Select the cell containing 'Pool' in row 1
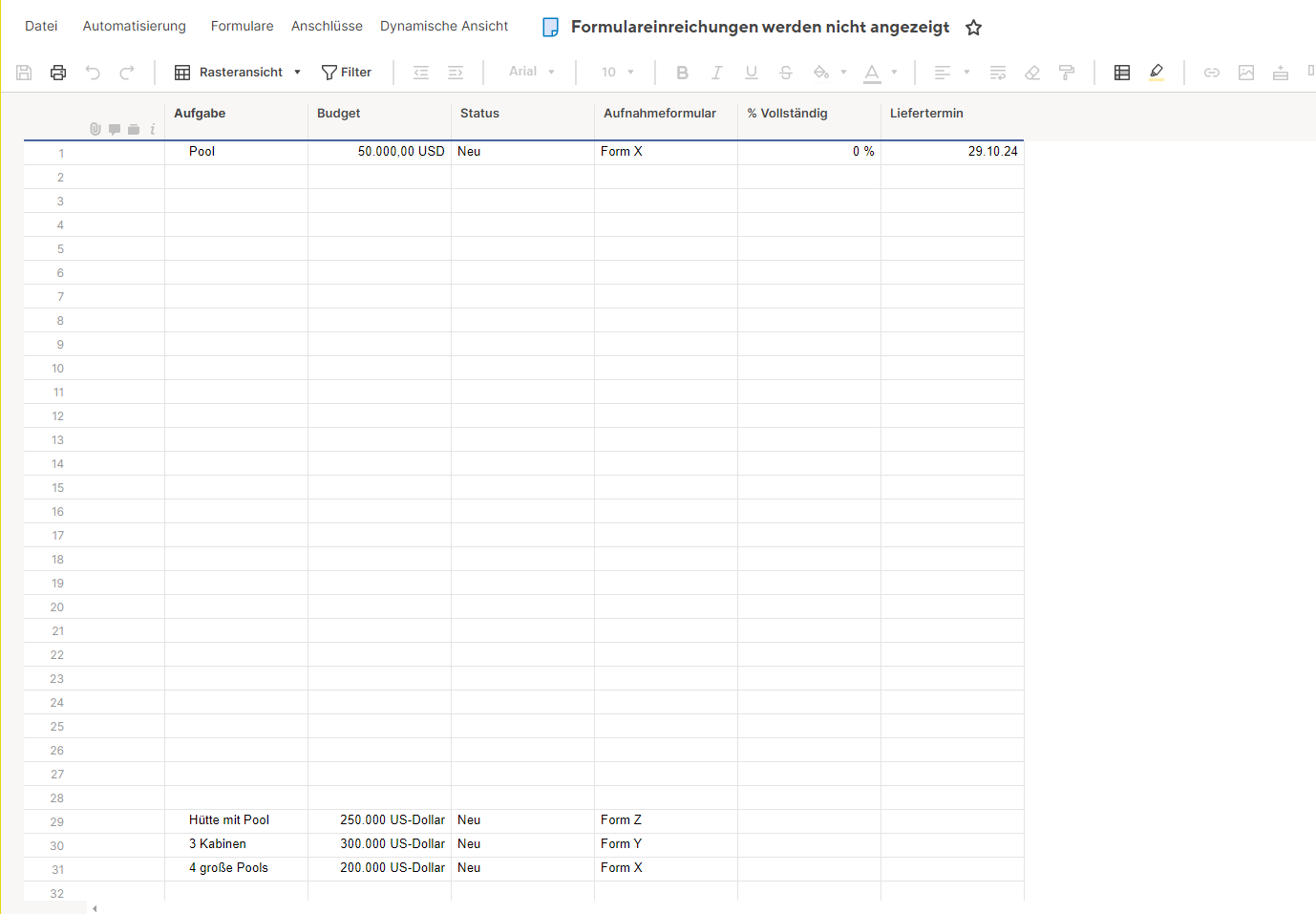 click(236, 153)
